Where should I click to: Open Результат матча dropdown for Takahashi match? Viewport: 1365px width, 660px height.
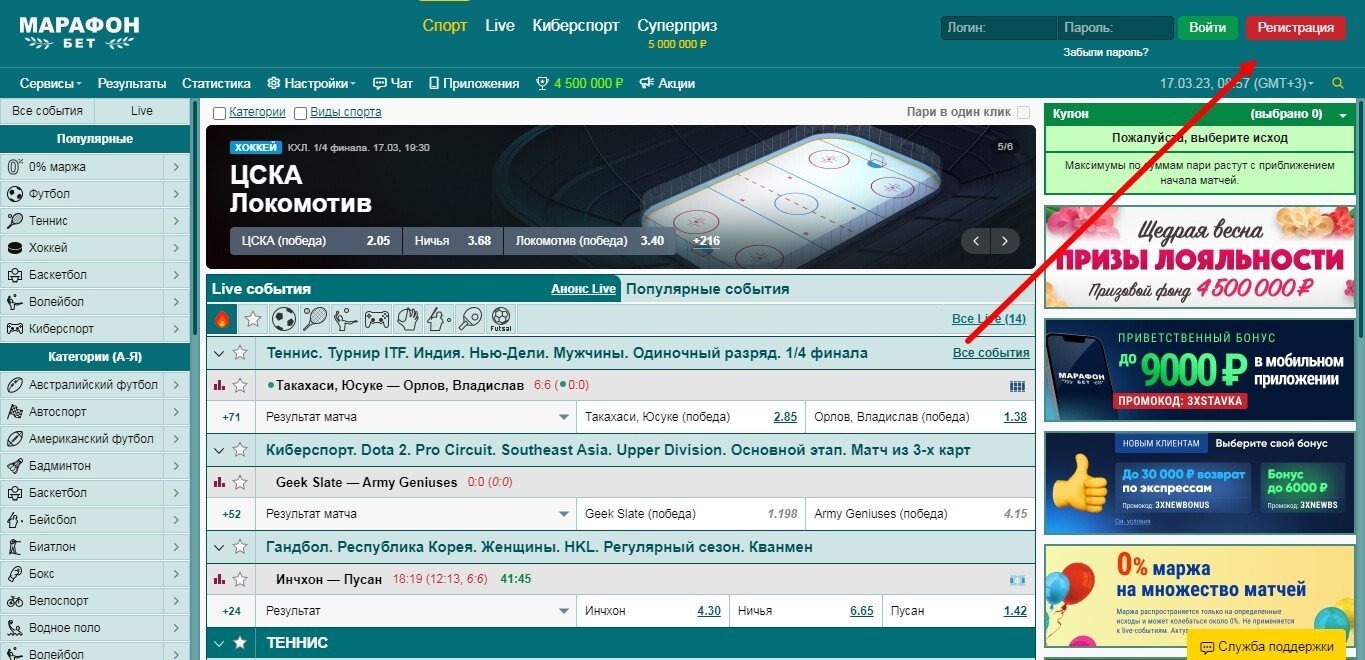click(563, 417)
